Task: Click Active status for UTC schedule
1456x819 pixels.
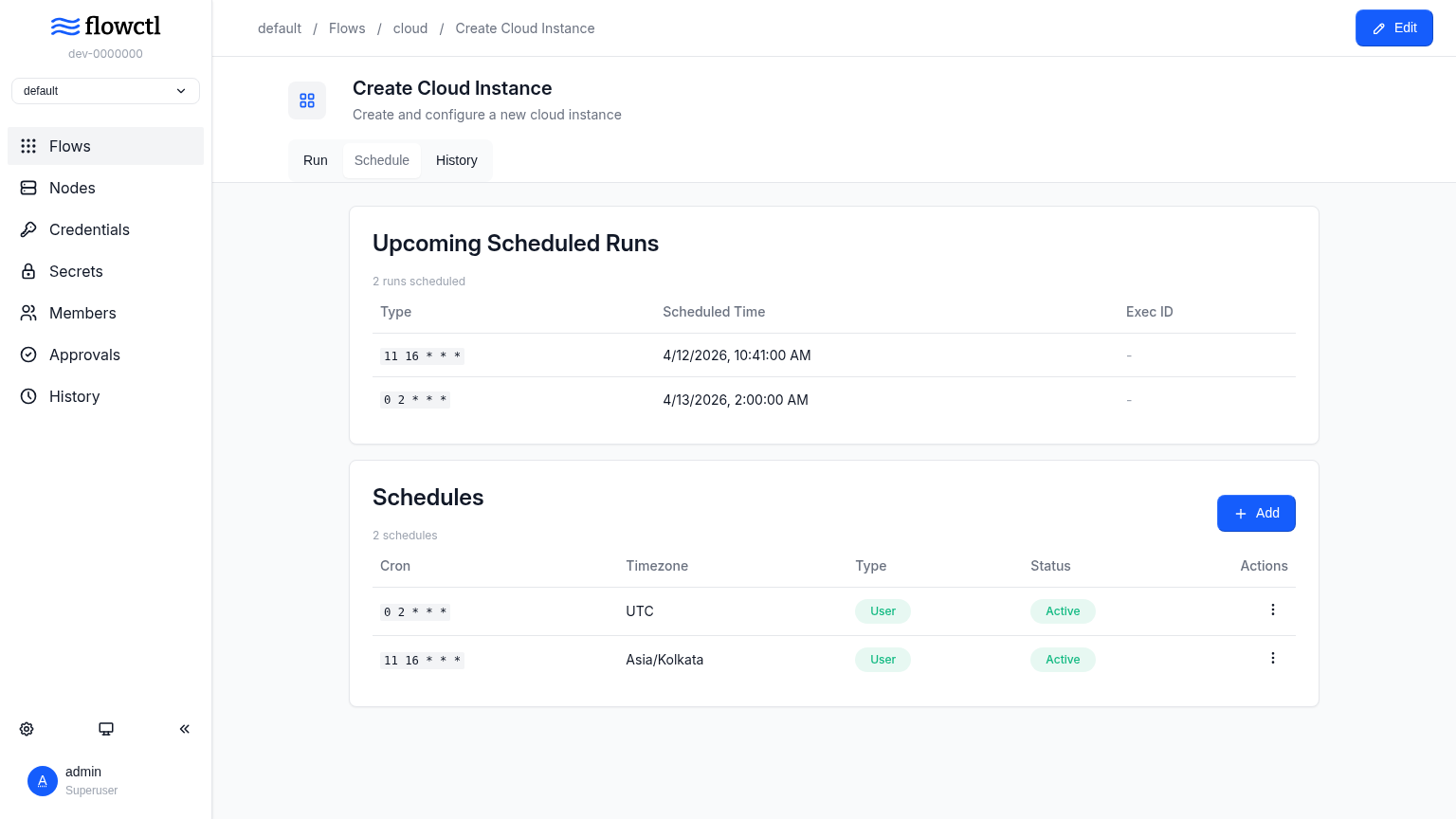Action: coord(1063,611)
